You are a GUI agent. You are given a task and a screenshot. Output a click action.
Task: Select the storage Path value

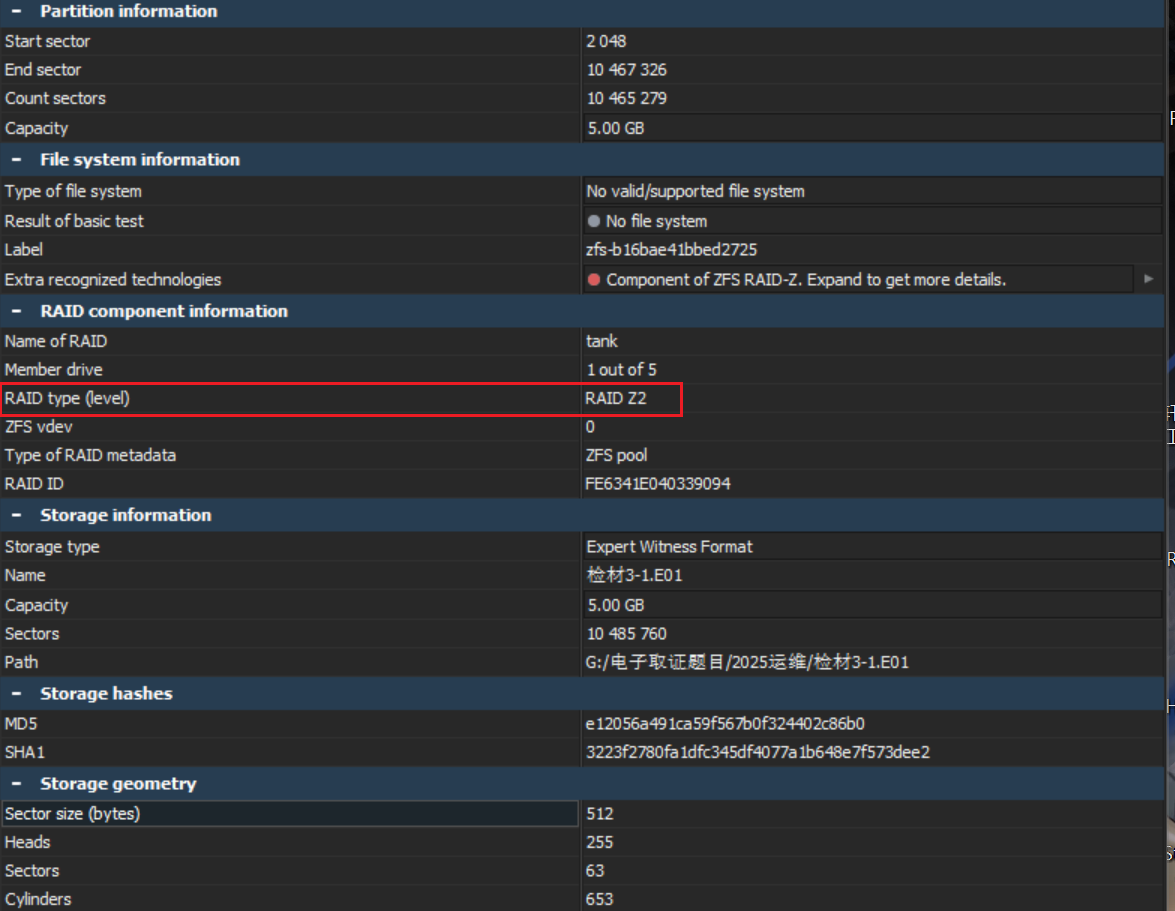(x=747, y=662)
